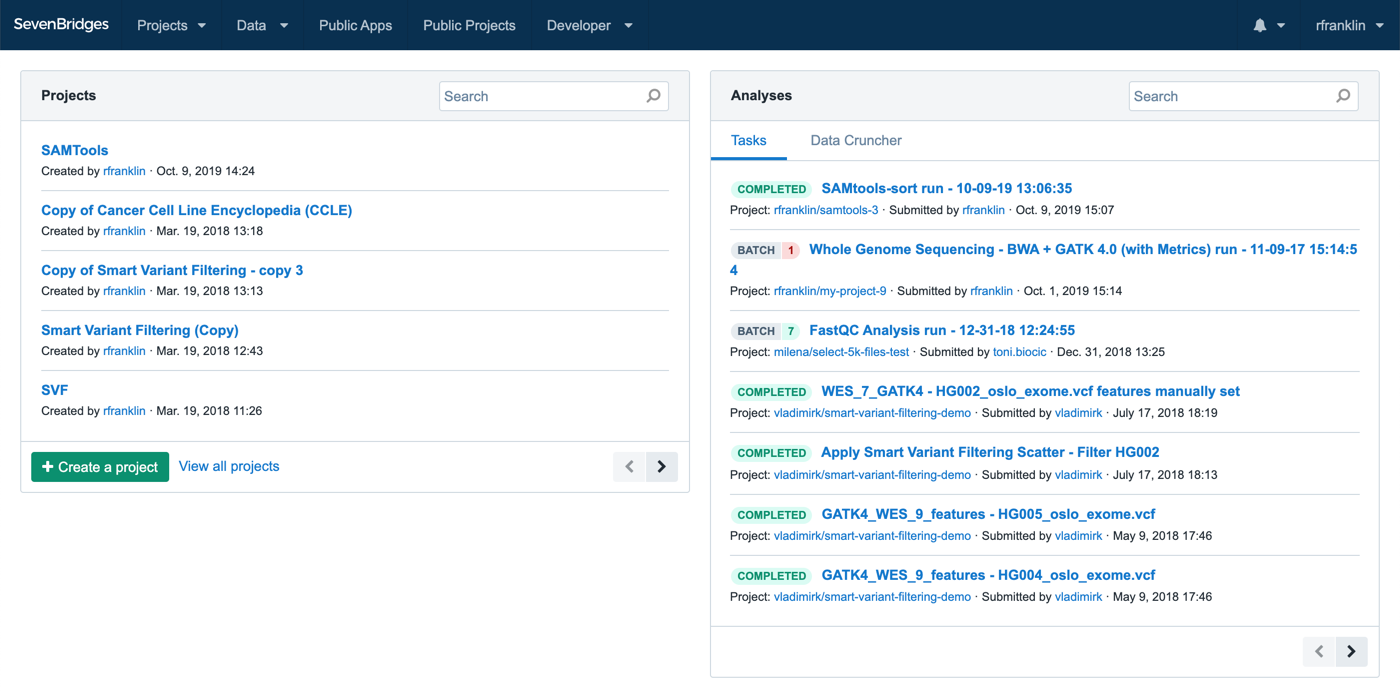
Task: Click the July 17, 2018 18:13 submission date
Action: point(1166,475)
